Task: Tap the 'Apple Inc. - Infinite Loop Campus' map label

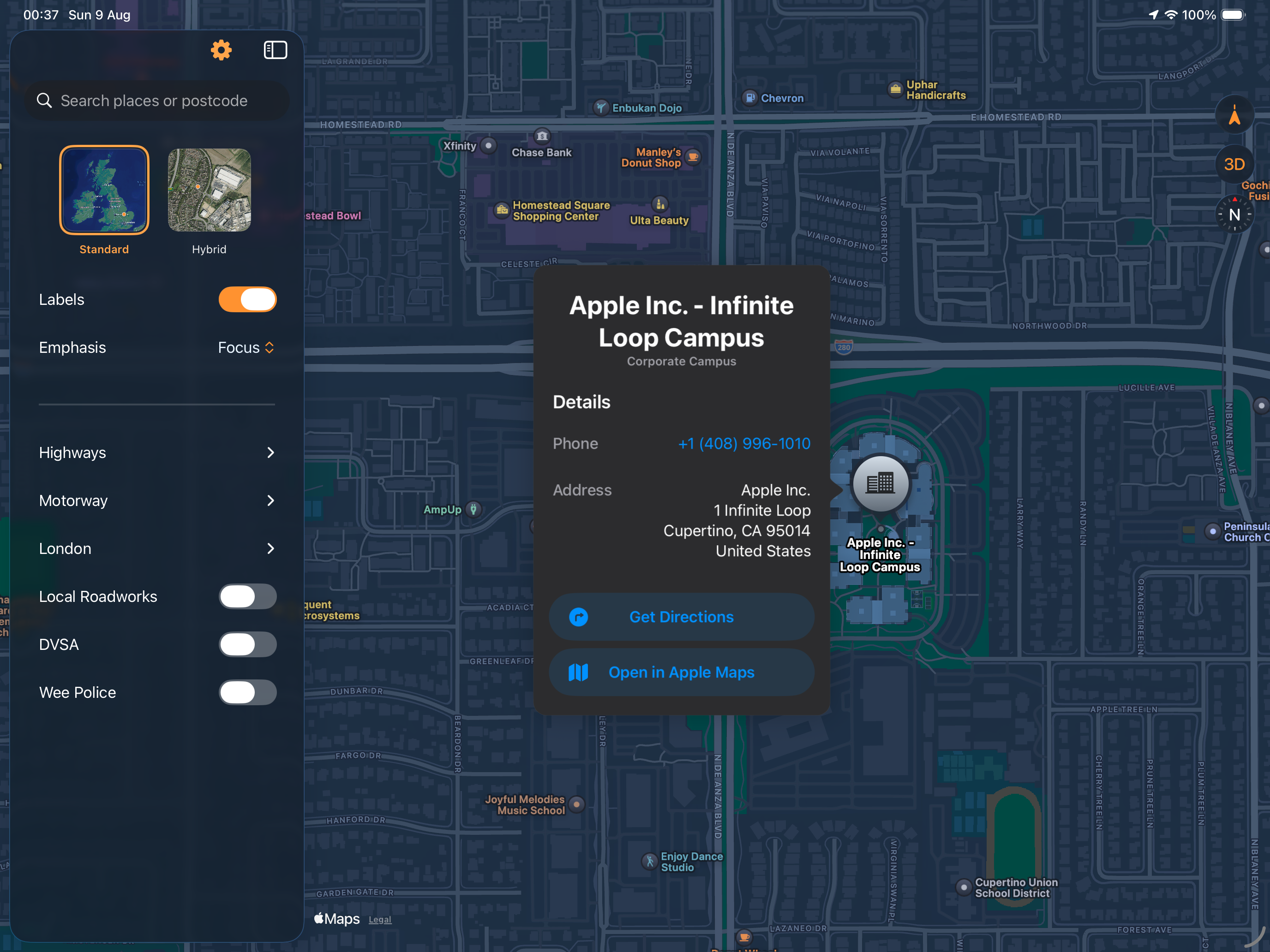Action: (x=880, y=555)
